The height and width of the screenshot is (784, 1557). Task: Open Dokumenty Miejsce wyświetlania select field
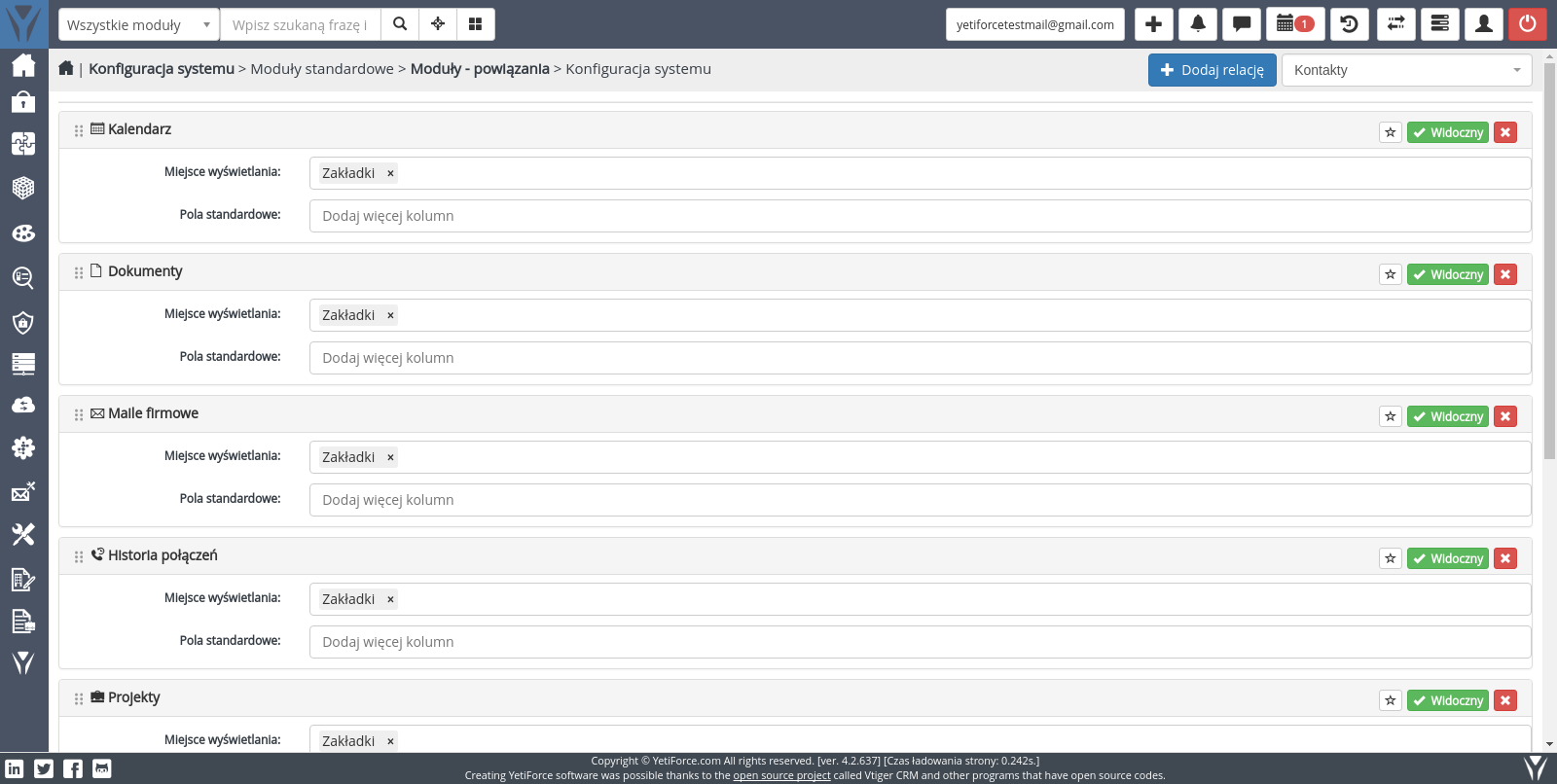coord(920,315)
